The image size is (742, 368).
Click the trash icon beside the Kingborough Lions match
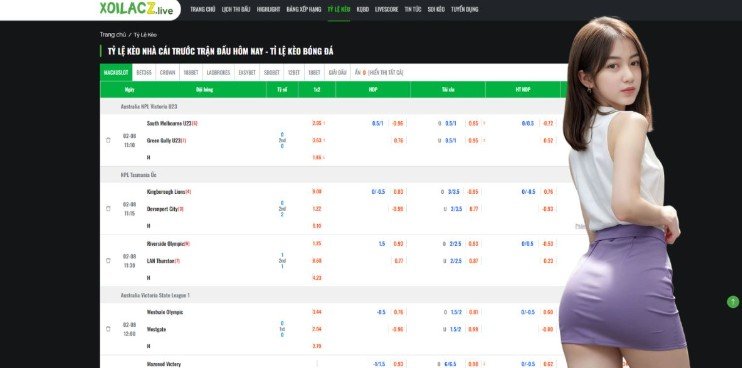pyautogui.click(x=108, y=209)
